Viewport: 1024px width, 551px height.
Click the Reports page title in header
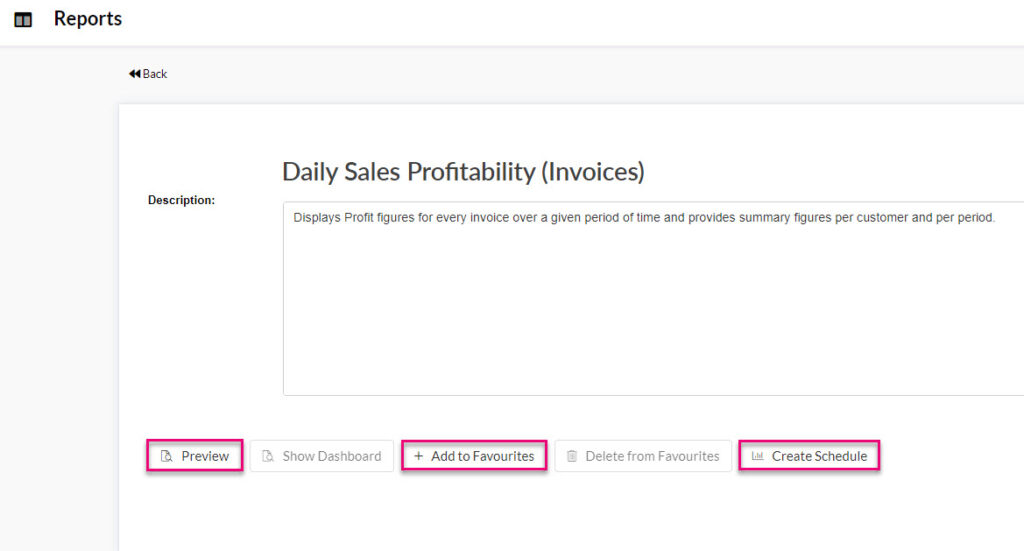pos(88,18)
